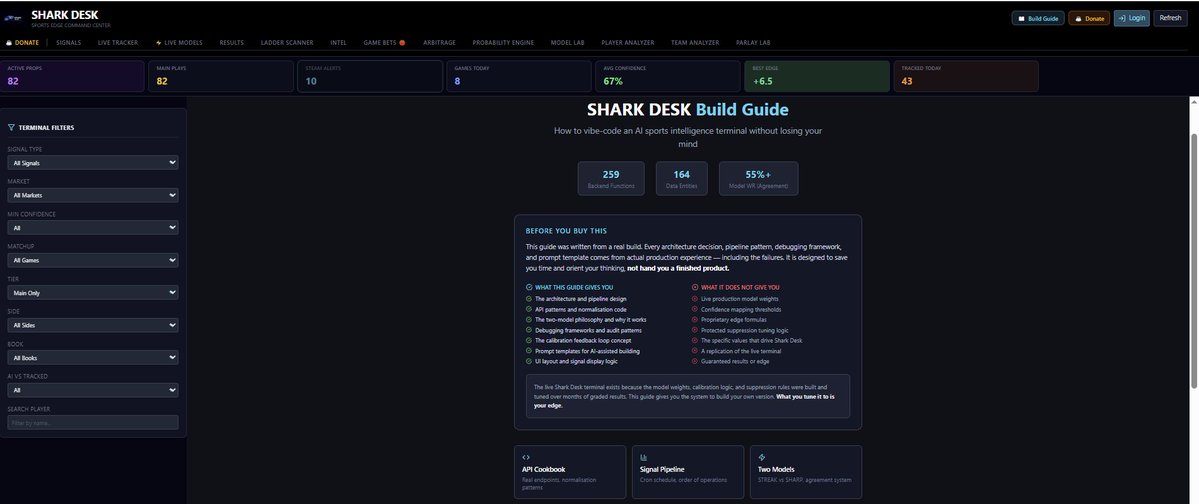This screenshot has width=1199, height=504.
Task: Expand the Tier dropdown set to Main Only
Action: click(93, 292)
